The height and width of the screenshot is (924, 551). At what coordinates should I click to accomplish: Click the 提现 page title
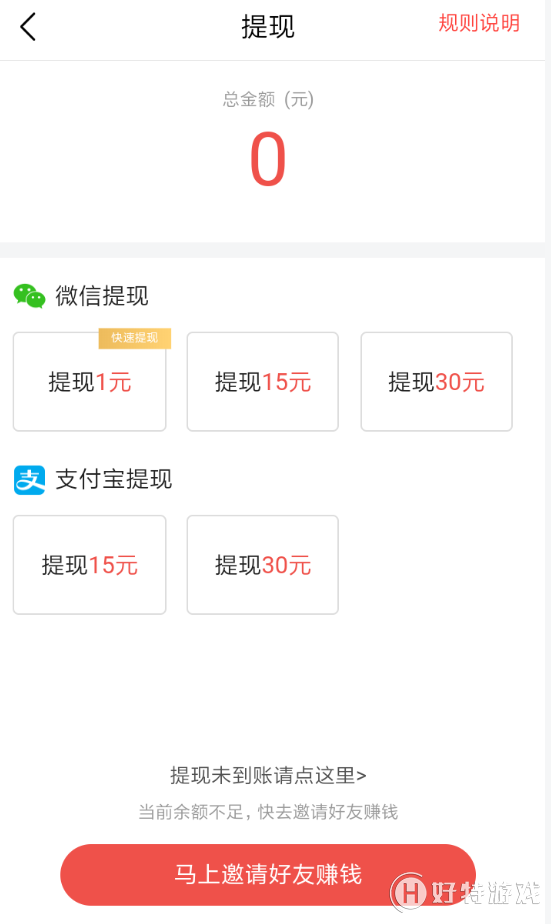pos(268,27)
